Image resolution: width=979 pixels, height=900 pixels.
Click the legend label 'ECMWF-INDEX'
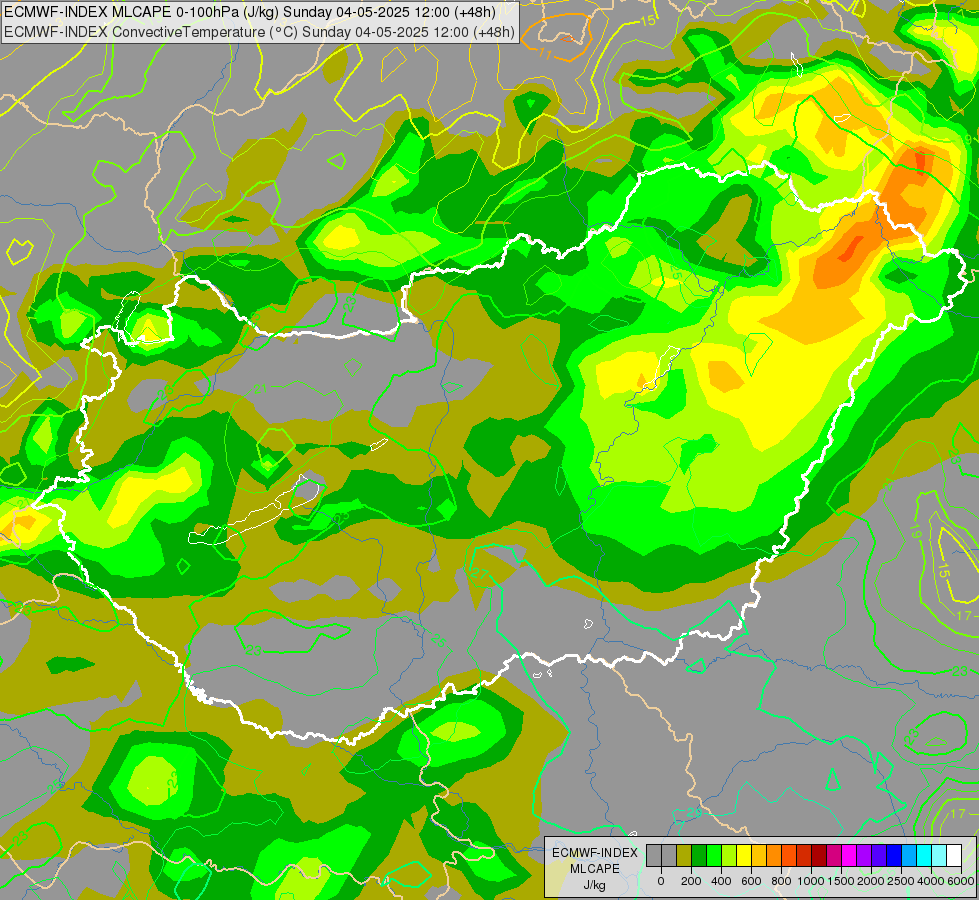(595, 853)
